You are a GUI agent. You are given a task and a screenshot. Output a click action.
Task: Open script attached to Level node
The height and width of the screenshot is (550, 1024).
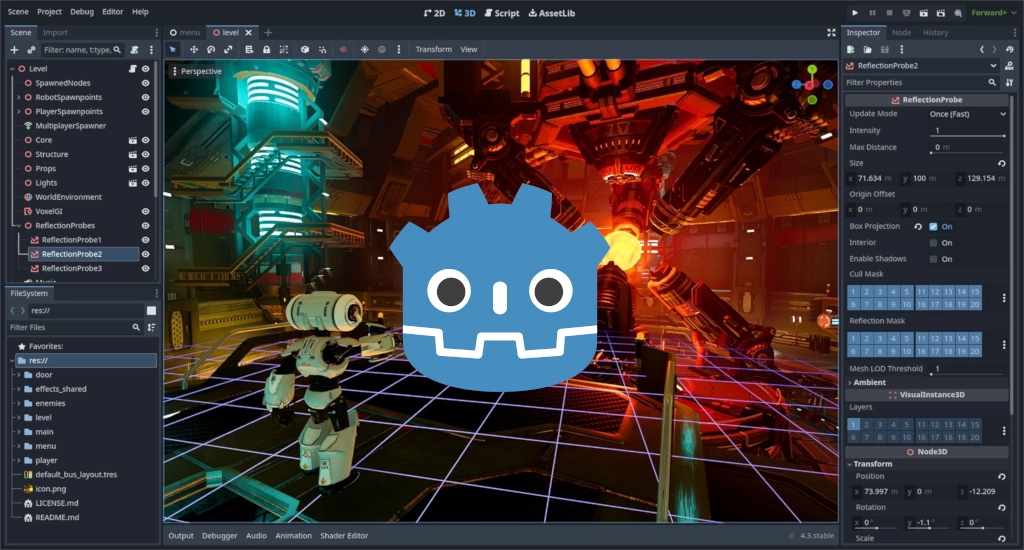coord(133,69)
